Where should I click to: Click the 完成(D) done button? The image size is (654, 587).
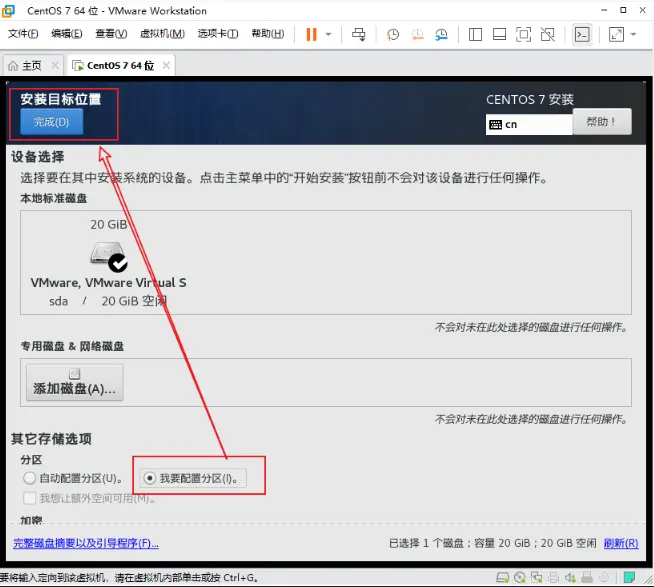point(51,122)
